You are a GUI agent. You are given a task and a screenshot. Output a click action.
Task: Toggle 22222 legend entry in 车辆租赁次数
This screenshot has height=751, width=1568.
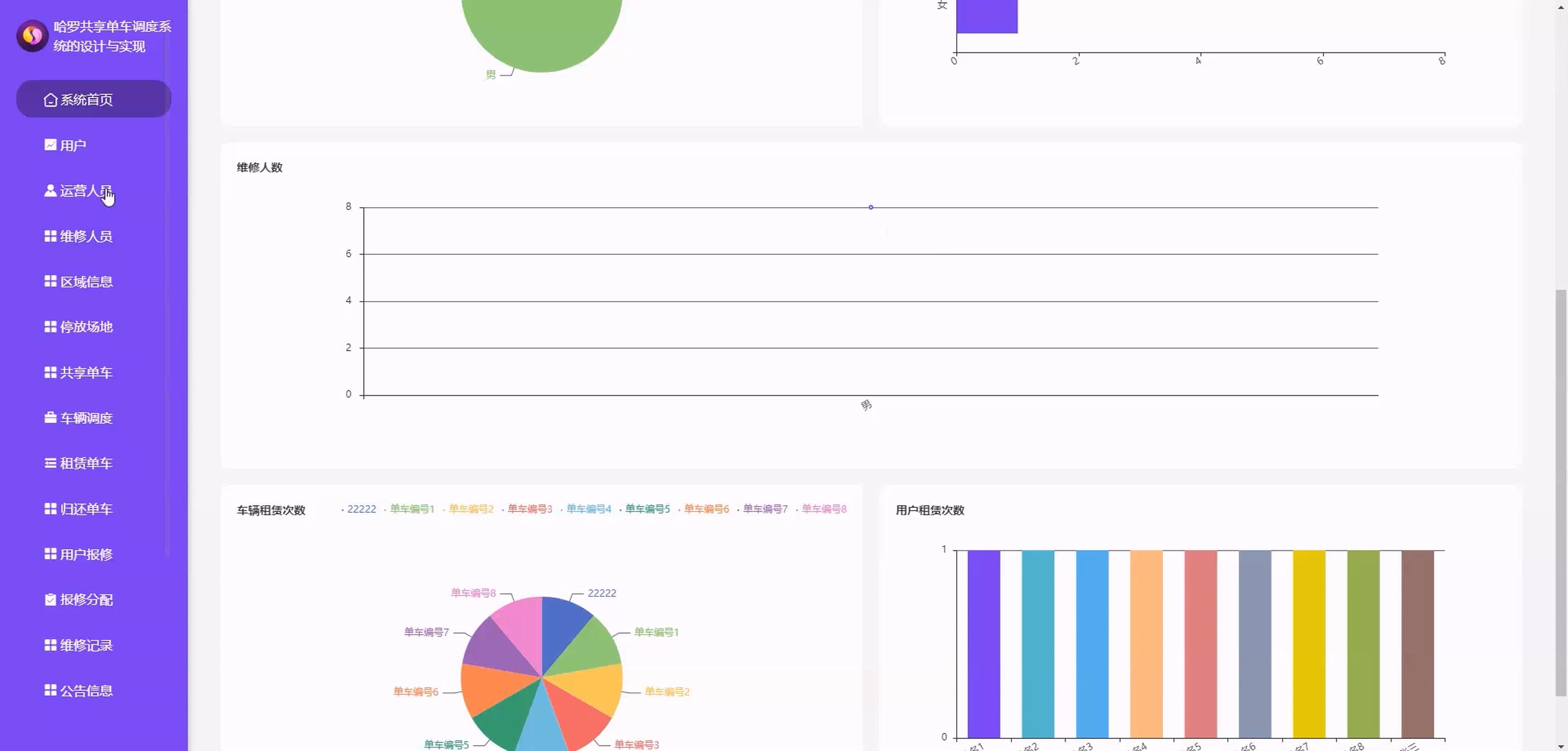coord(361,509)
